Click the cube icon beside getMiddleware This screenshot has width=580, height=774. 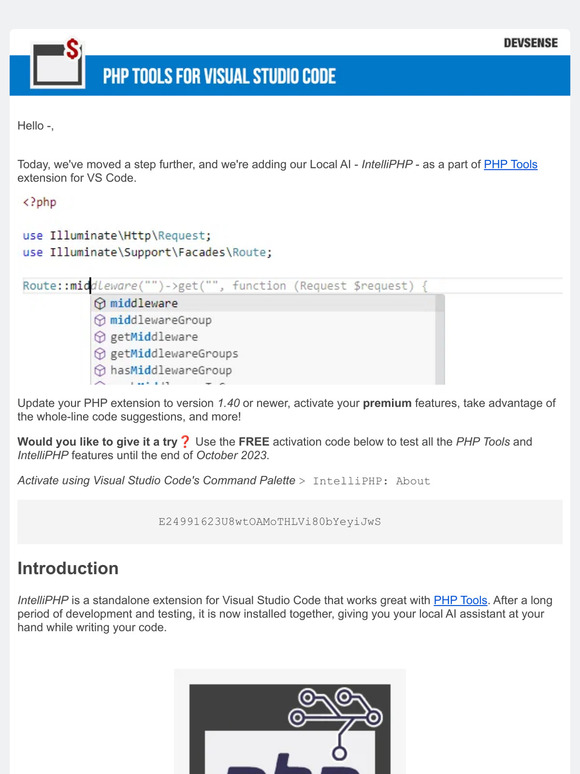[100, 337]
